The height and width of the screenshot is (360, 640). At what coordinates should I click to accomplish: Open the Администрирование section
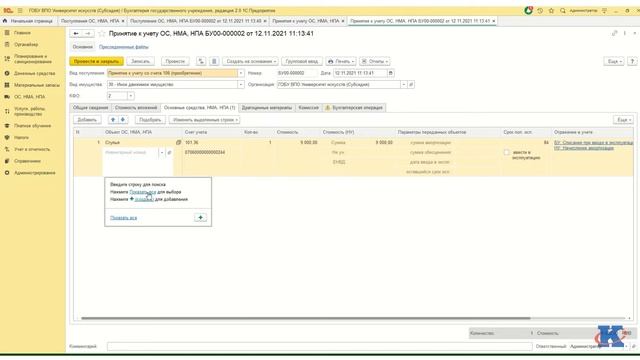coord(34,173)
